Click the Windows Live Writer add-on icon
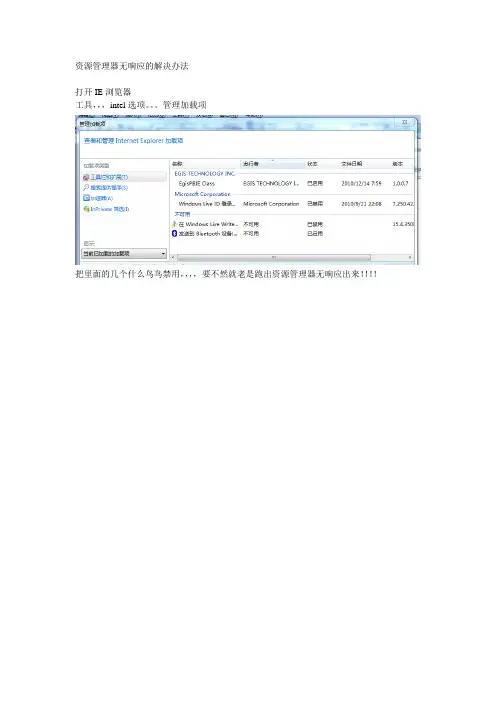The height and width of the screenshot is (702, 496). pyautogui.click(x=175, y=224)
